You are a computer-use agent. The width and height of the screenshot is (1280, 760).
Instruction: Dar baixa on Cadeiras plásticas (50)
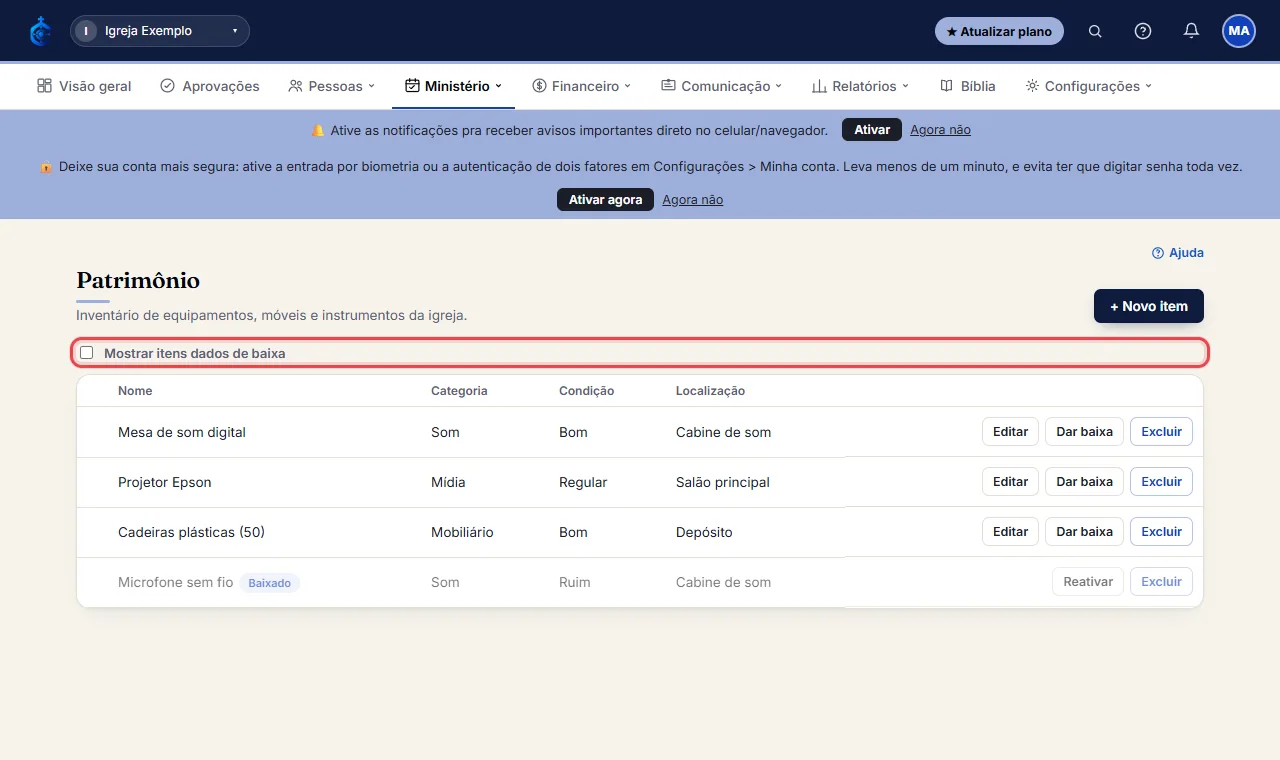click(1085, 532)
